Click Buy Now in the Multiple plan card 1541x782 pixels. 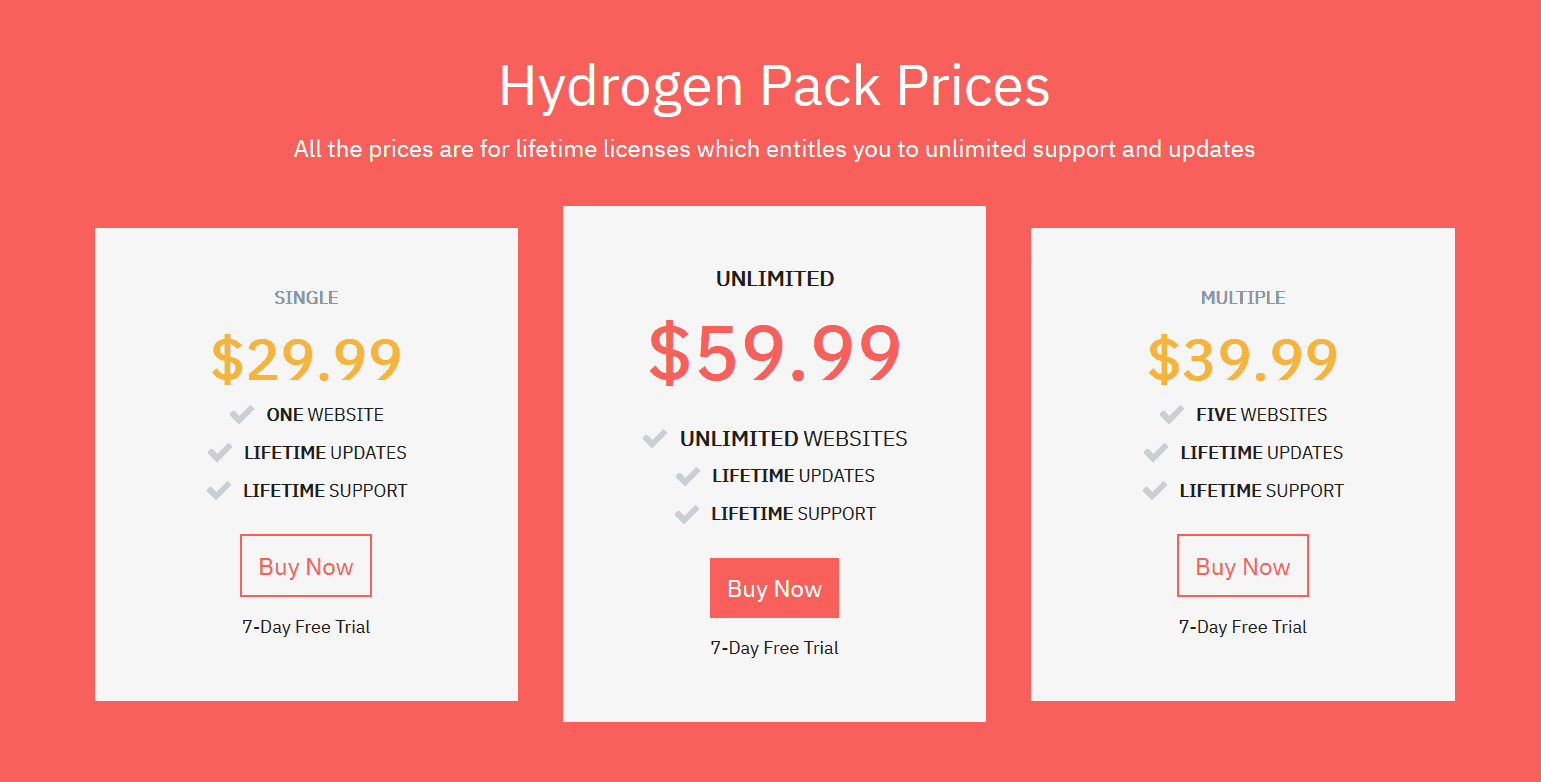point(1242,566)
